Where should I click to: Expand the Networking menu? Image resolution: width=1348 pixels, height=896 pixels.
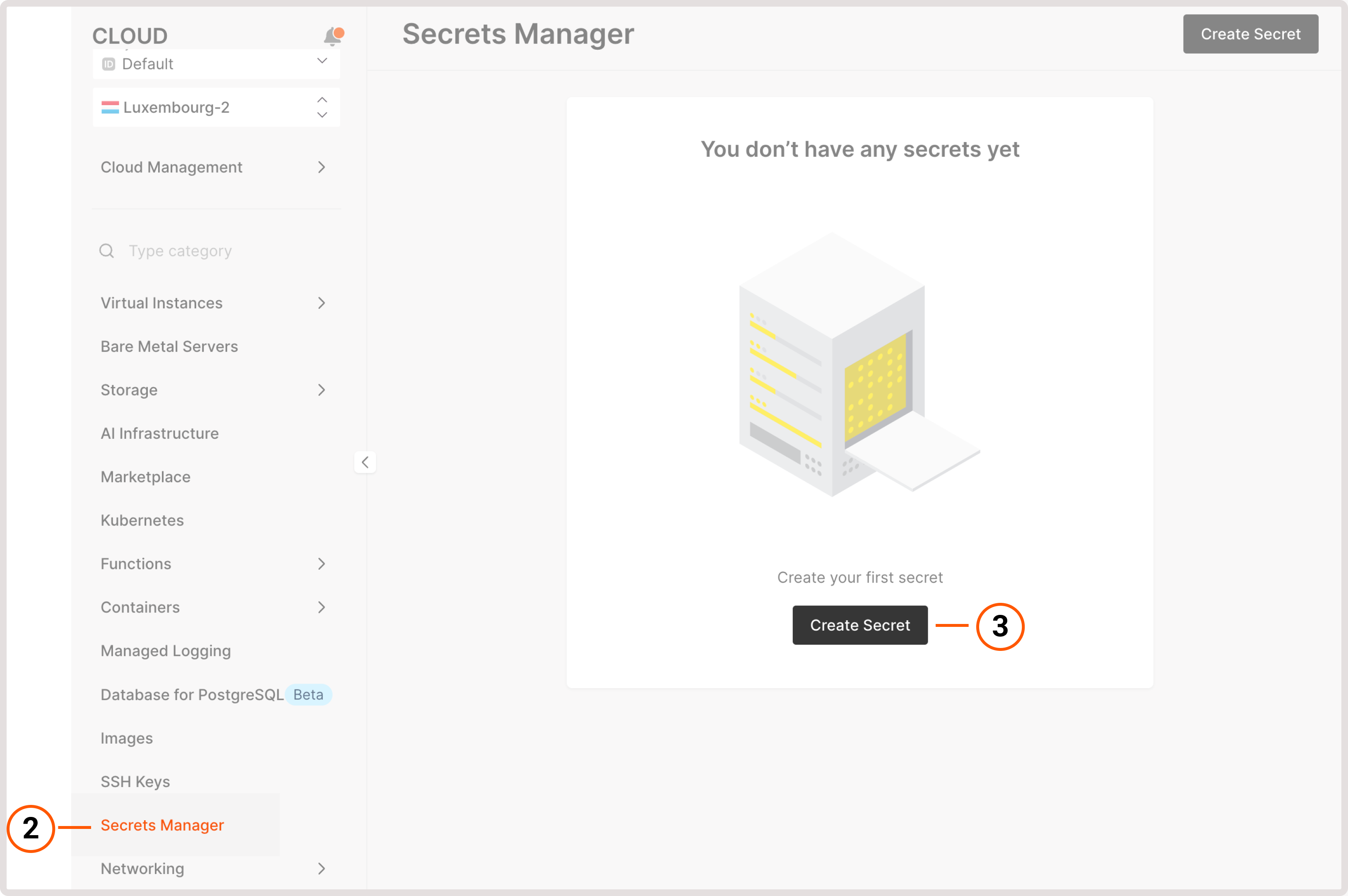click(322, 869)
